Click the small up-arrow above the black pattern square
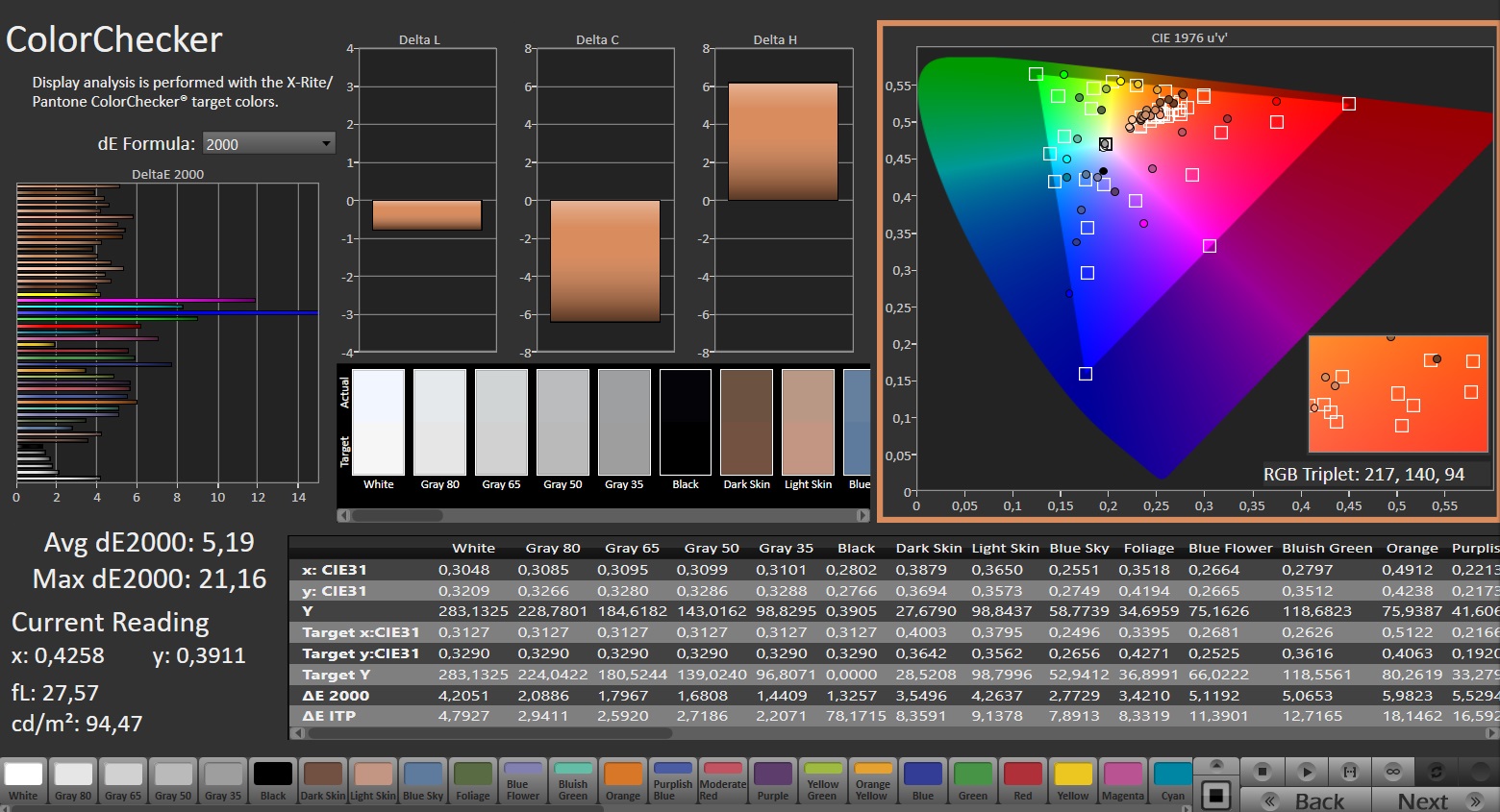The width and height of the screenshot is (1500, 812). 1216,765
